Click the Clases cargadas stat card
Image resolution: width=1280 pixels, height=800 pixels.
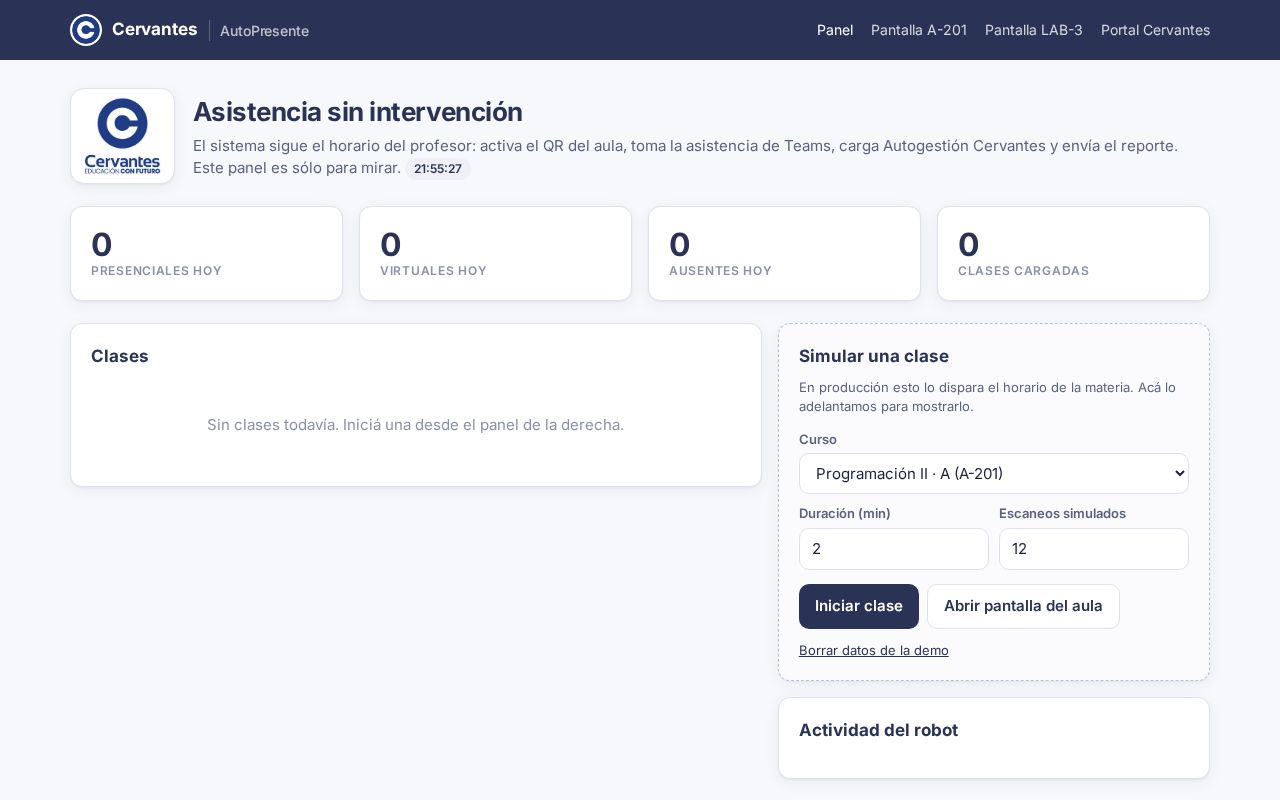(1073, 253)
